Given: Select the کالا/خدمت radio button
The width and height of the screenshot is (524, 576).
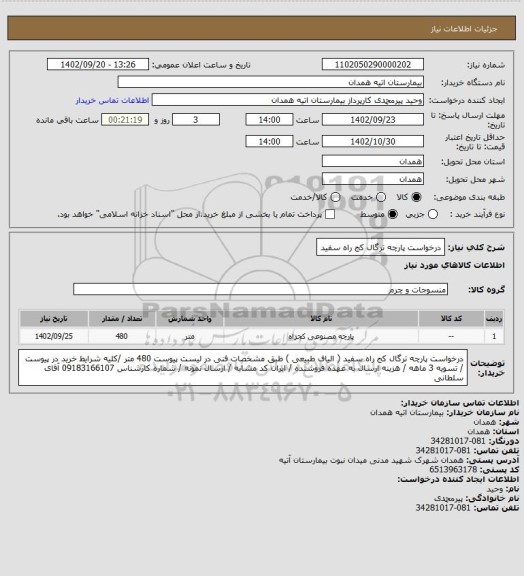Looking at the screenshot, I should click(x=335, y=197).
